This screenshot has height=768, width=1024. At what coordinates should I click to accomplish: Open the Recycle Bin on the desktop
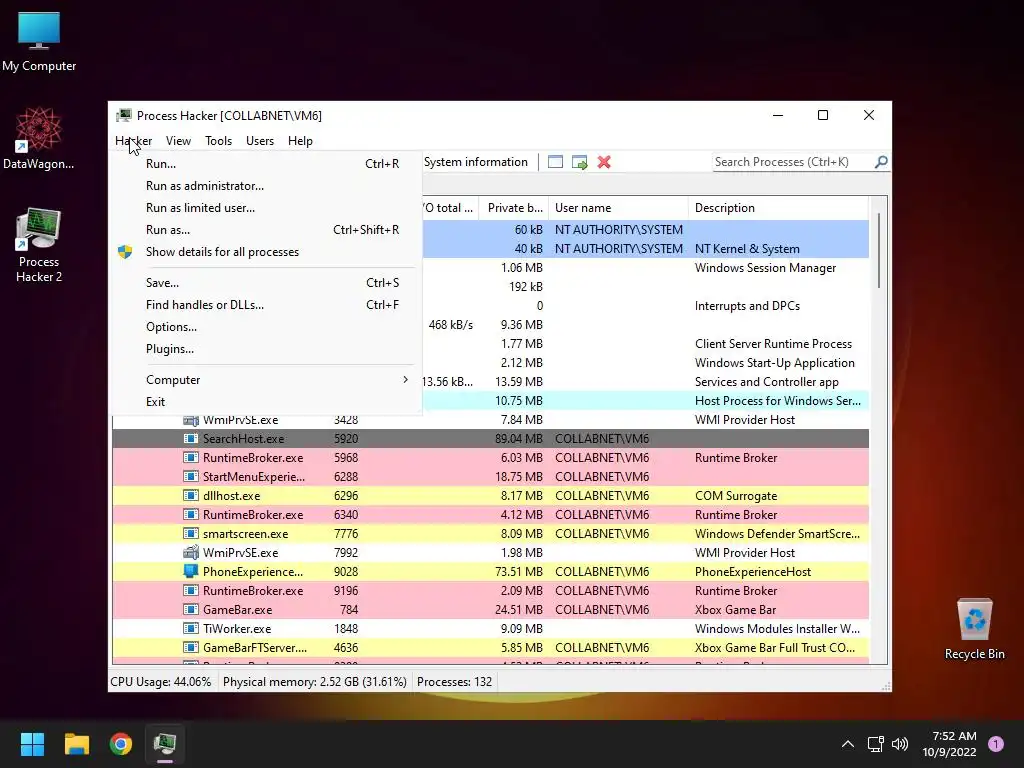(x=974, y=628)
